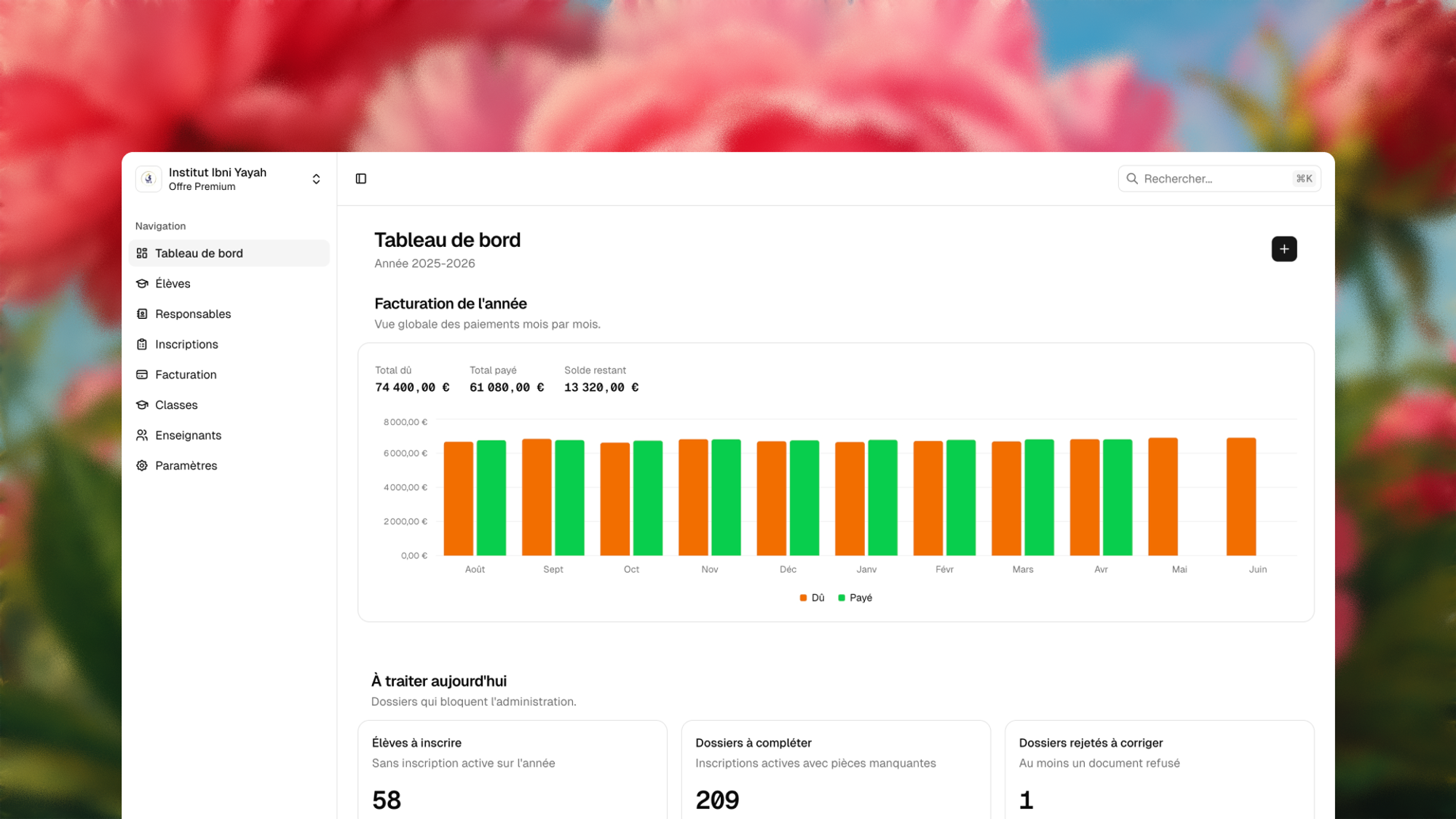The width and height of the screenshot is (1456, 819).
Task: Open the Dossiers à compléter card
Action: pos(836,770)
